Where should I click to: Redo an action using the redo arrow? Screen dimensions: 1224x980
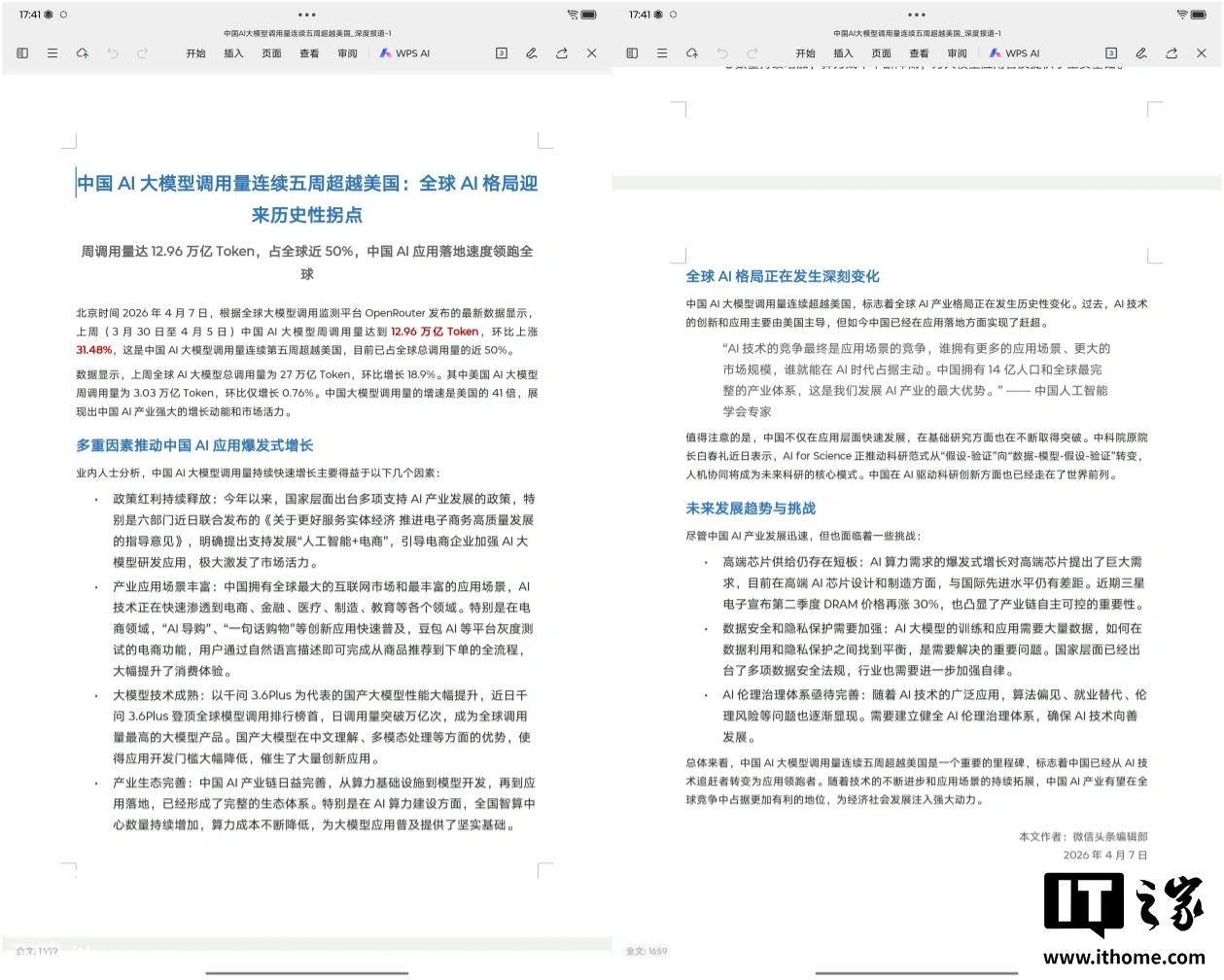point(143,53)
